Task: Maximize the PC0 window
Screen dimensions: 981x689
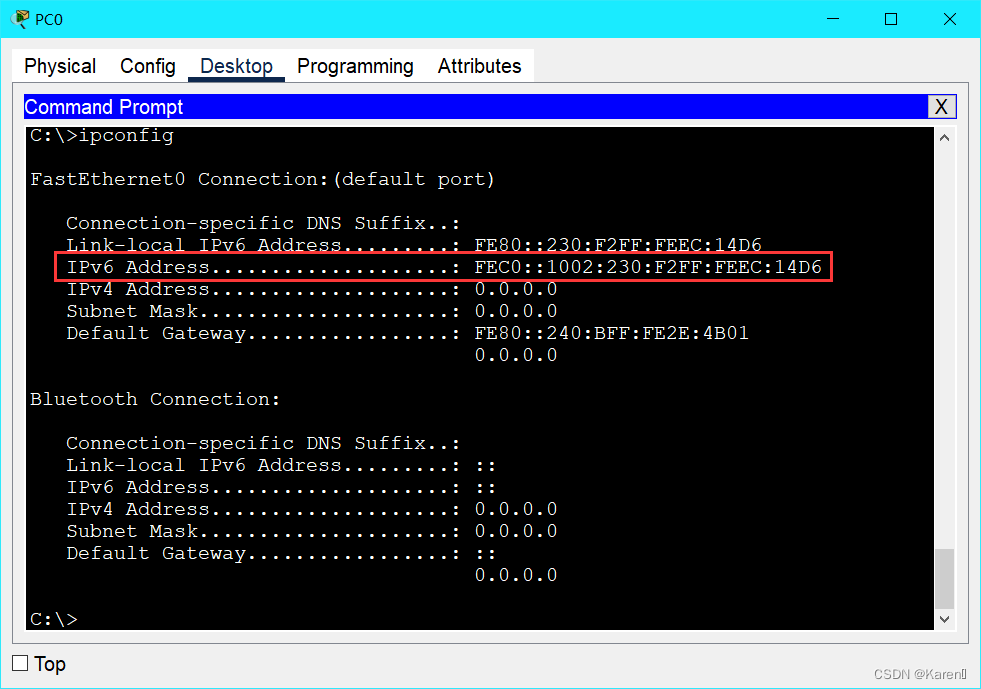Action: tap(891, 19)
